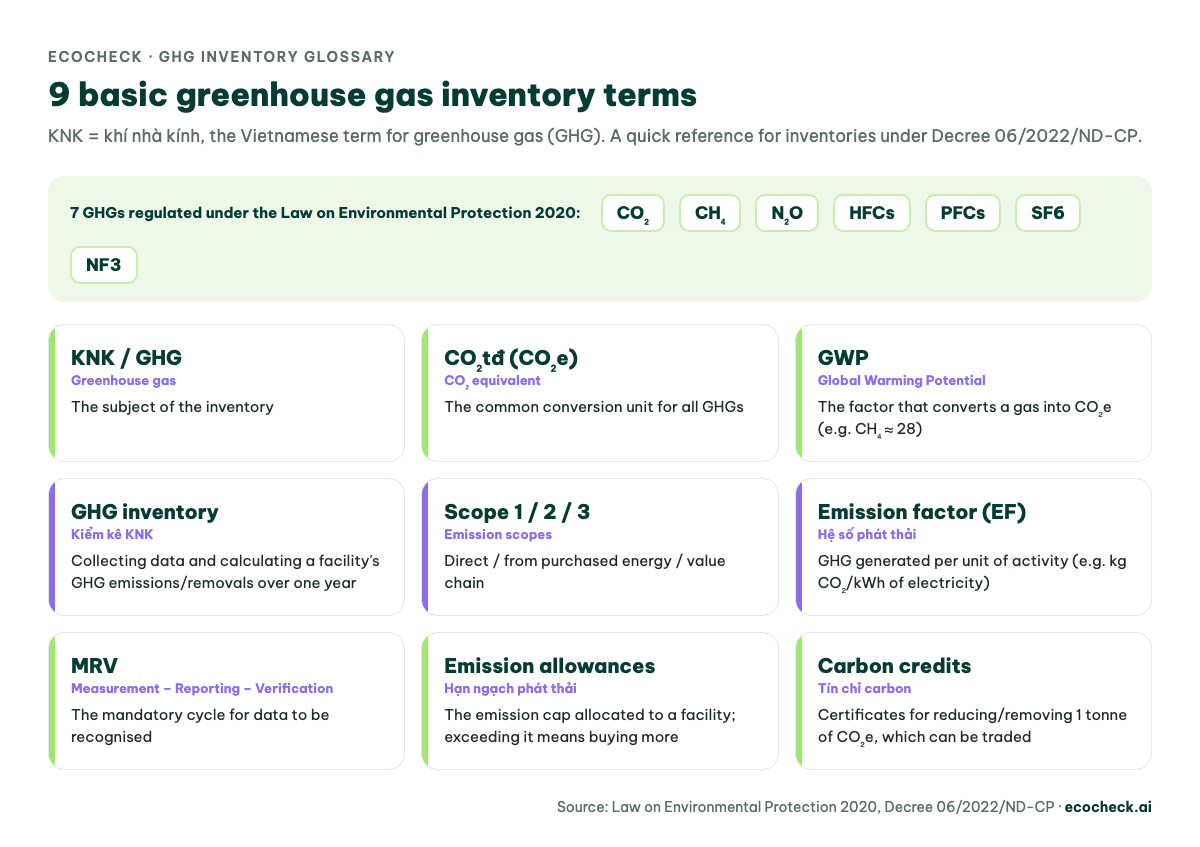Image resolution: width=1200 pixels, height=847 pixels.
Task: Click the PFCs chip
Action: click(963, 213)
